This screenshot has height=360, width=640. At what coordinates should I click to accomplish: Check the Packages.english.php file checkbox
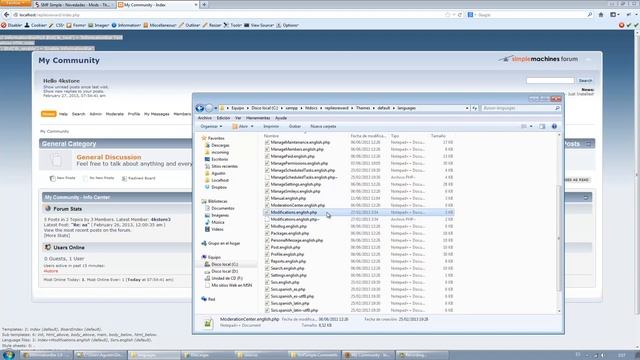(267, 233)
